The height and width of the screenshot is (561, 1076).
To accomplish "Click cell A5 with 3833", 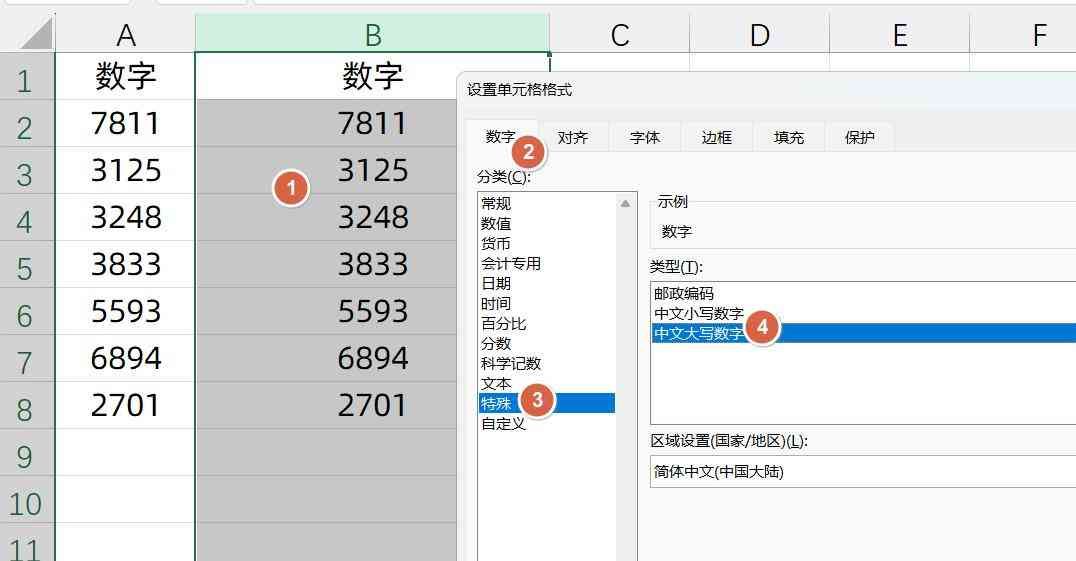I will (x=125, y=265).
